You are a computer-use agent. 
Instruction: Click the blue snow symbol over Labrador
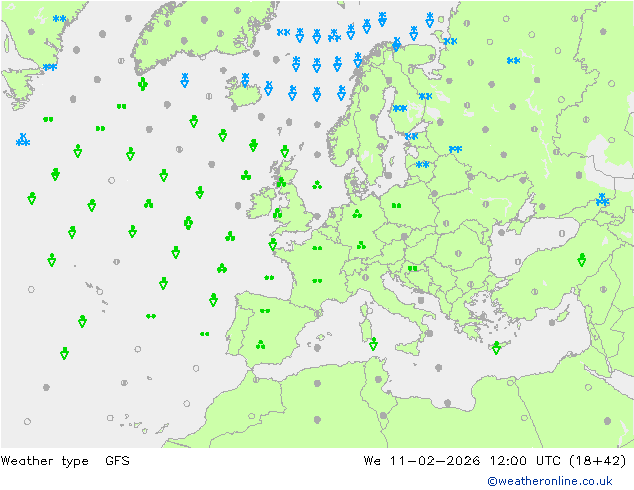coord(59,19)
